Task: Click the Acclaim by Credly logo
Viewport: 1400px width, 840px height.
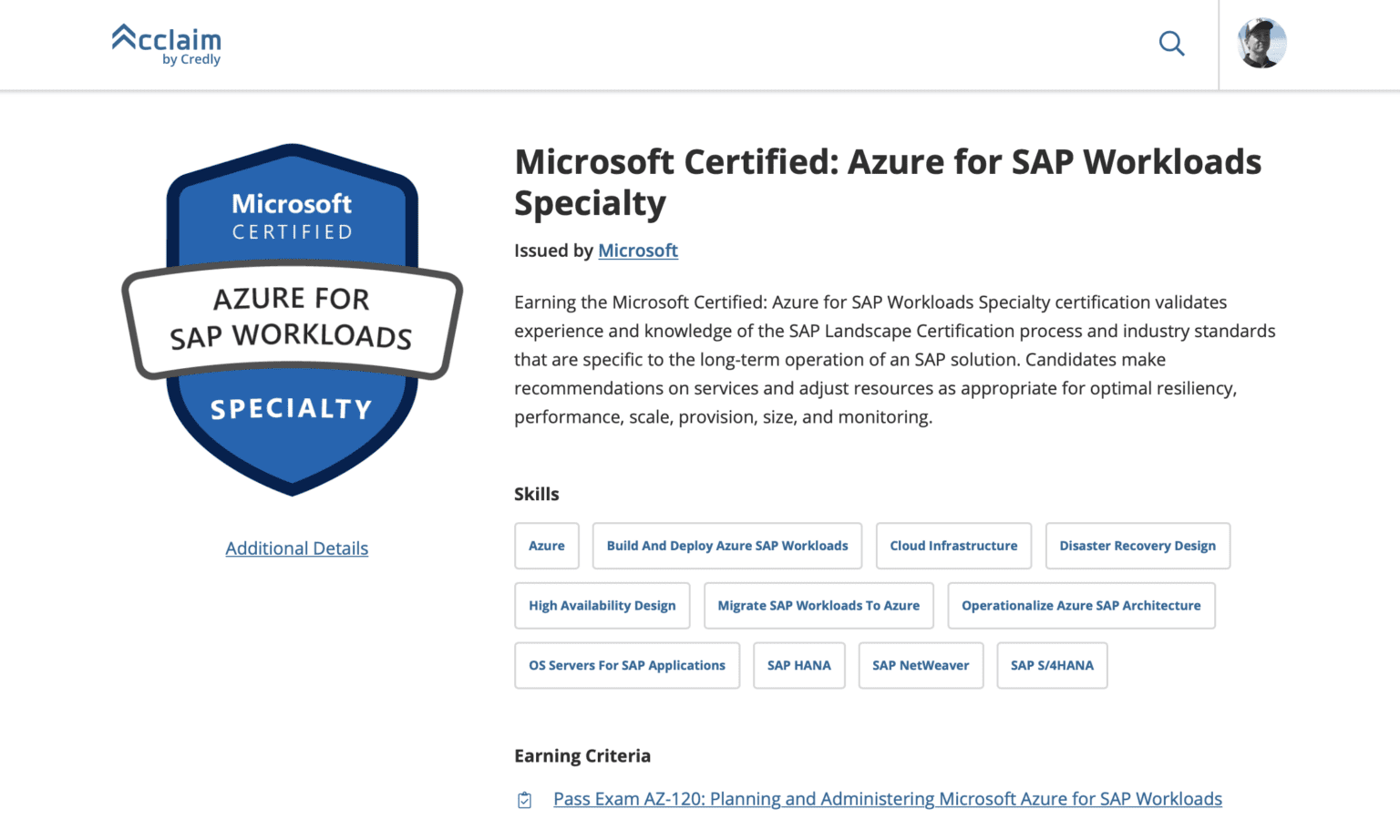Action: click(x=167, y=45)
